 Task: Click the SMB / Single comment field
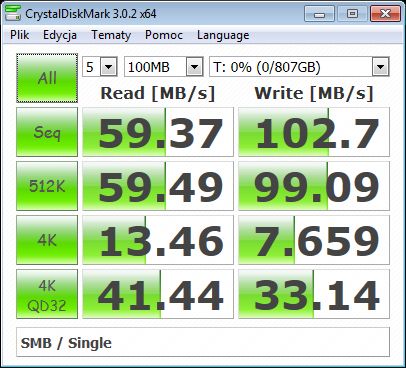tap(203, 342)
